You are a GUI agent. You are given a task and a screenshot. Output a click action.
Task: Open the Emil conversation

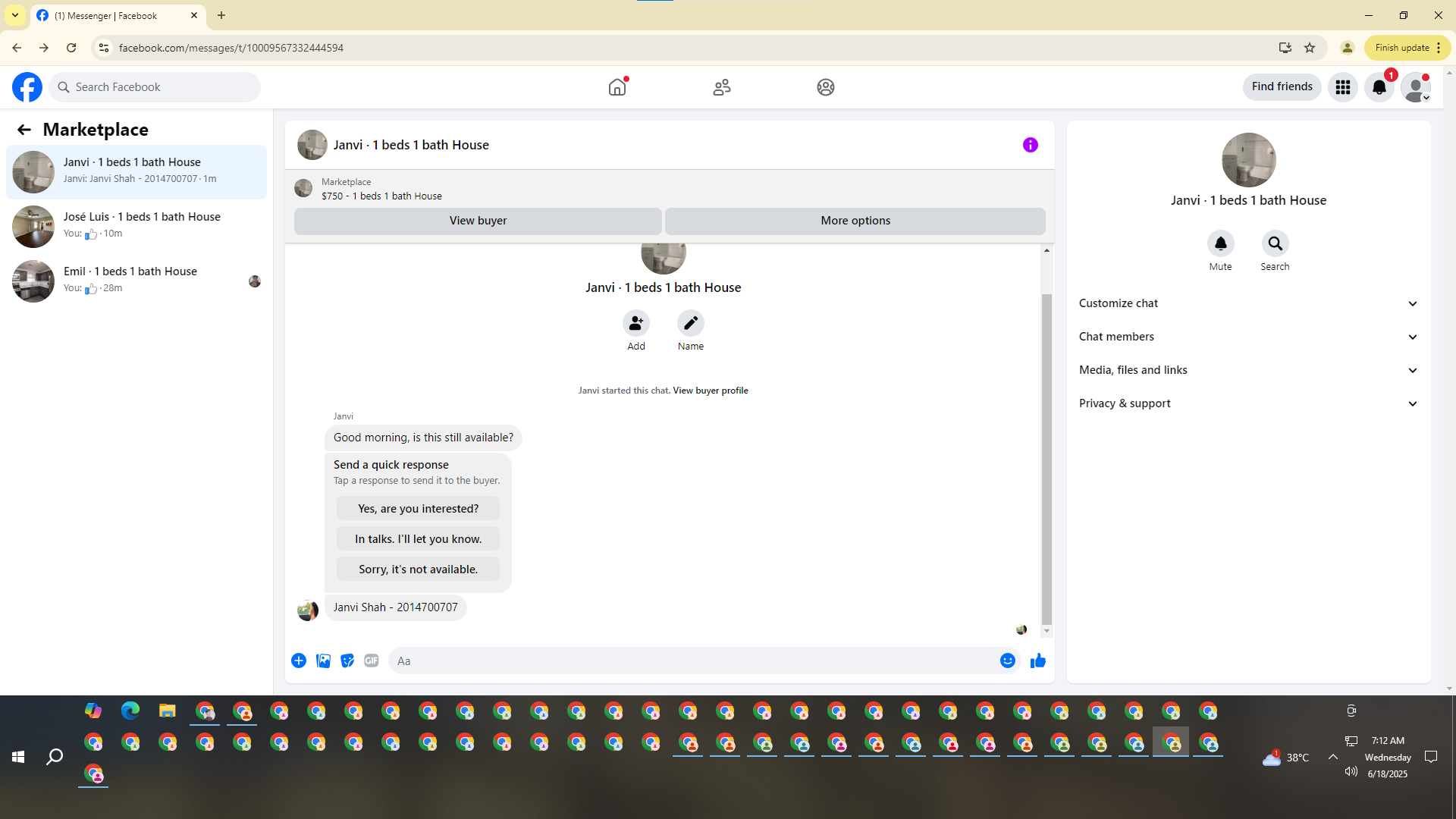pos(136,281)
